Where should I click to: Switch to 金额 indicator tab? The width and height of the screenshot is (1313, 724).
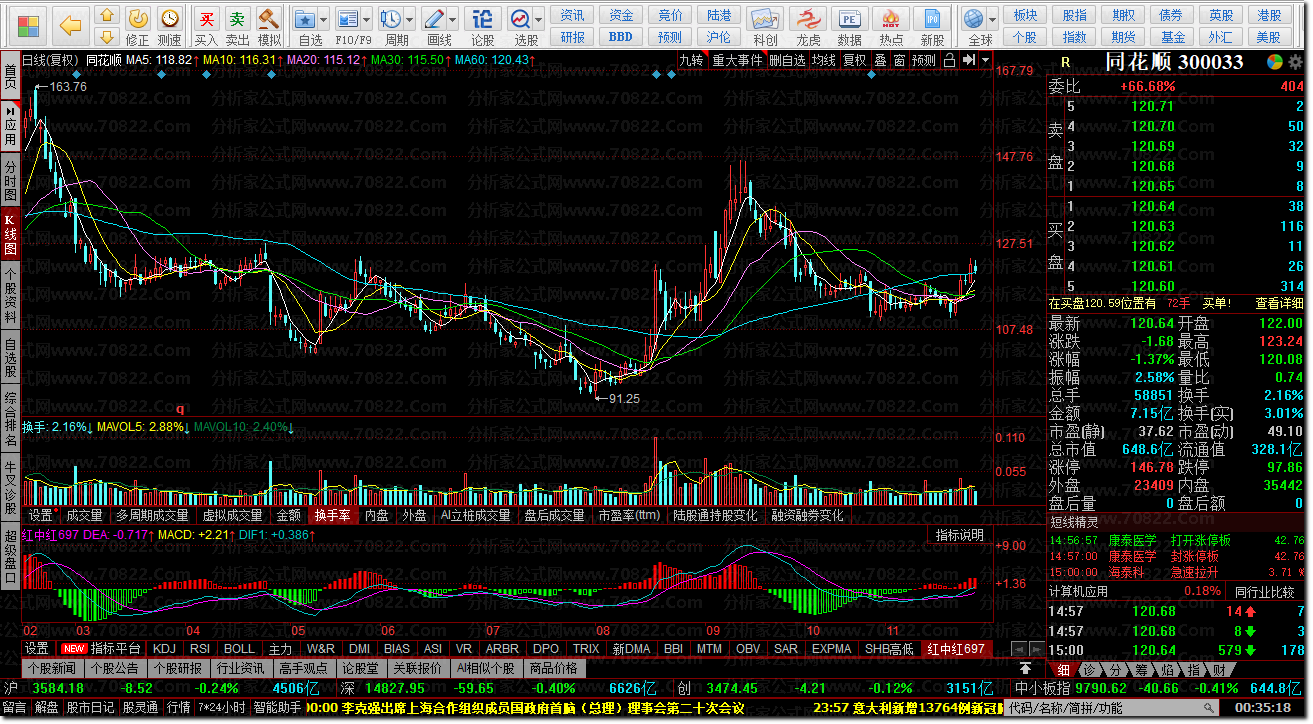pyautogui.click(x=288, y=516)
